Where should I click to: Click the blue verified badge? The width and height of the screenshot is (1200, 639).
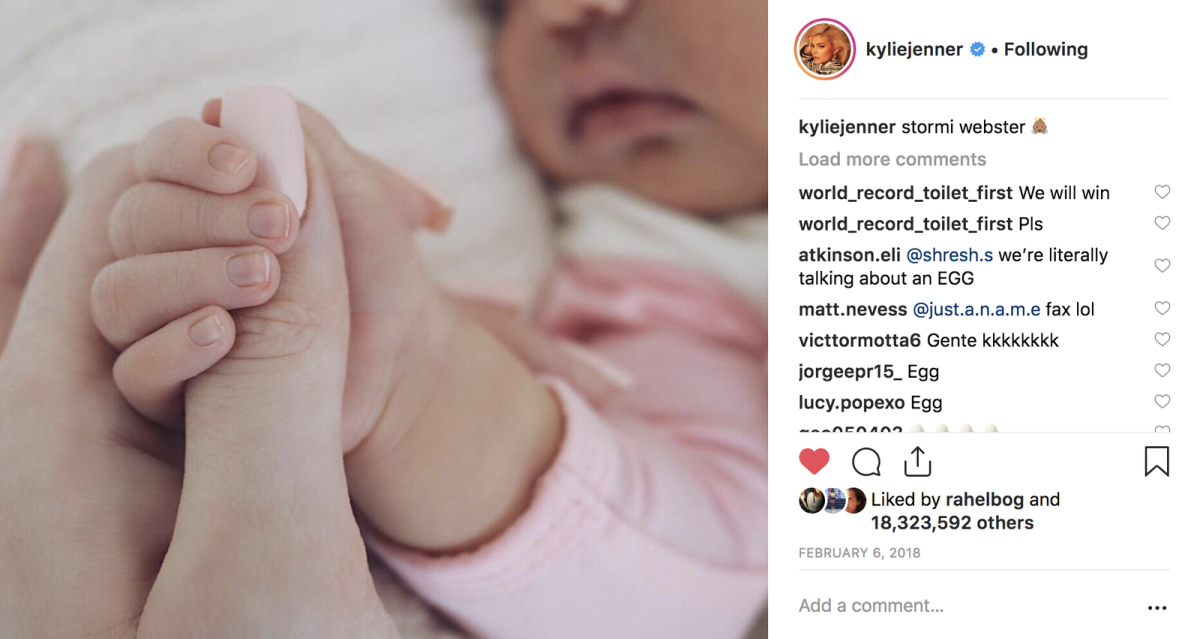tap(978, 49)
